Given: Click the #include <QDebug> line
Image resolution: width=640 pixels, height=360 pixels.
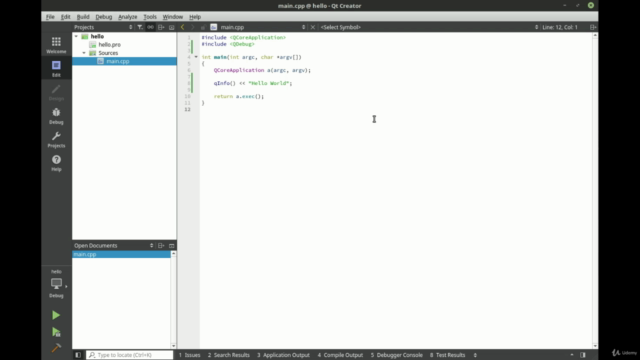Looking at the screenshot, I should (228, 44).
